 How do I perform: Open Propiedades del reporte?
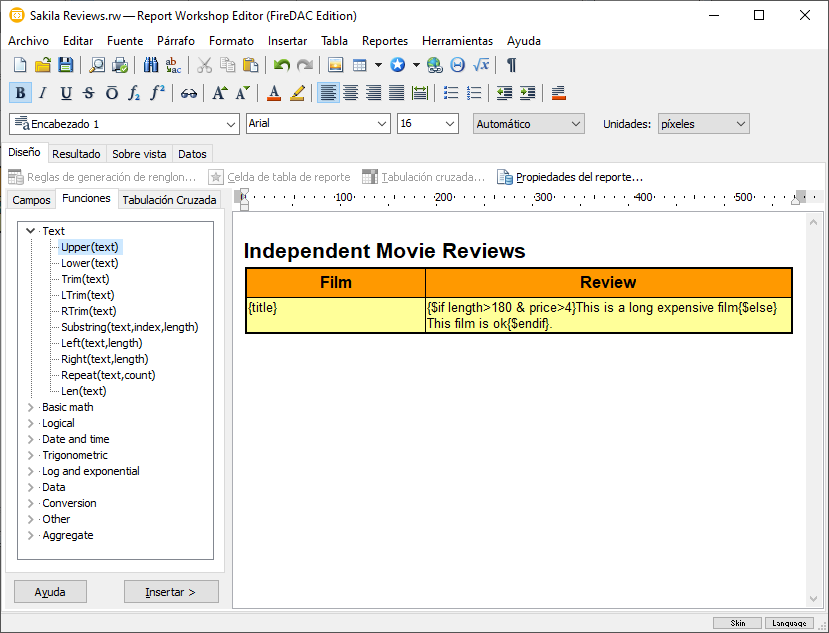[x=570, y=177]
